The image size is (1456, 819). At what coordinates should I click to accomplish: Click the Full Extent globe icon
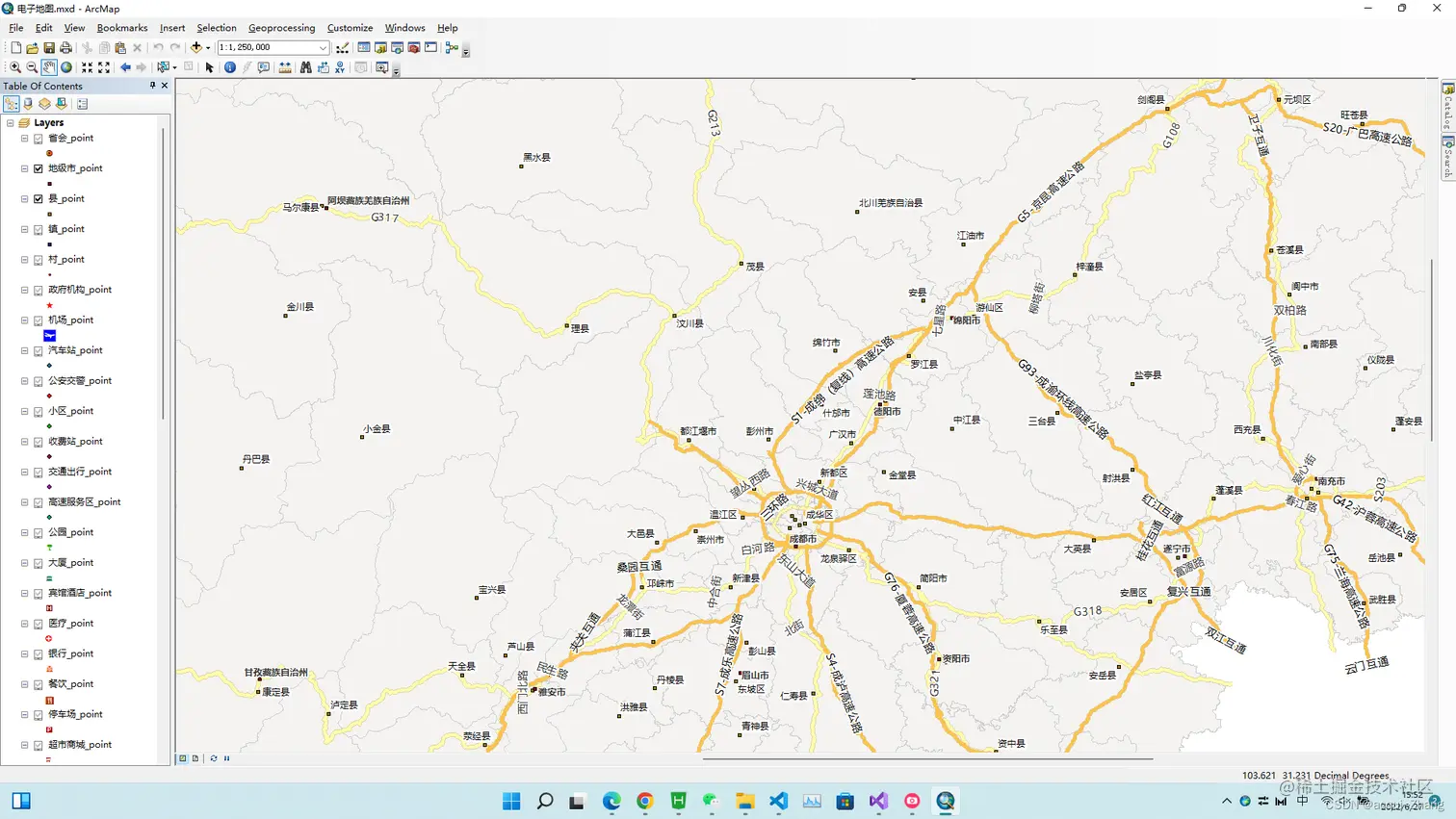[66, 67]
